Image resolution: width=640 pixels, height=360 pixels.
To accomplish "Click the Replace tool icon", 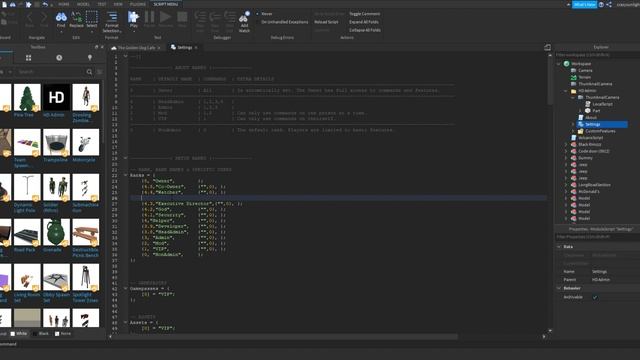I will pos(76,17).
